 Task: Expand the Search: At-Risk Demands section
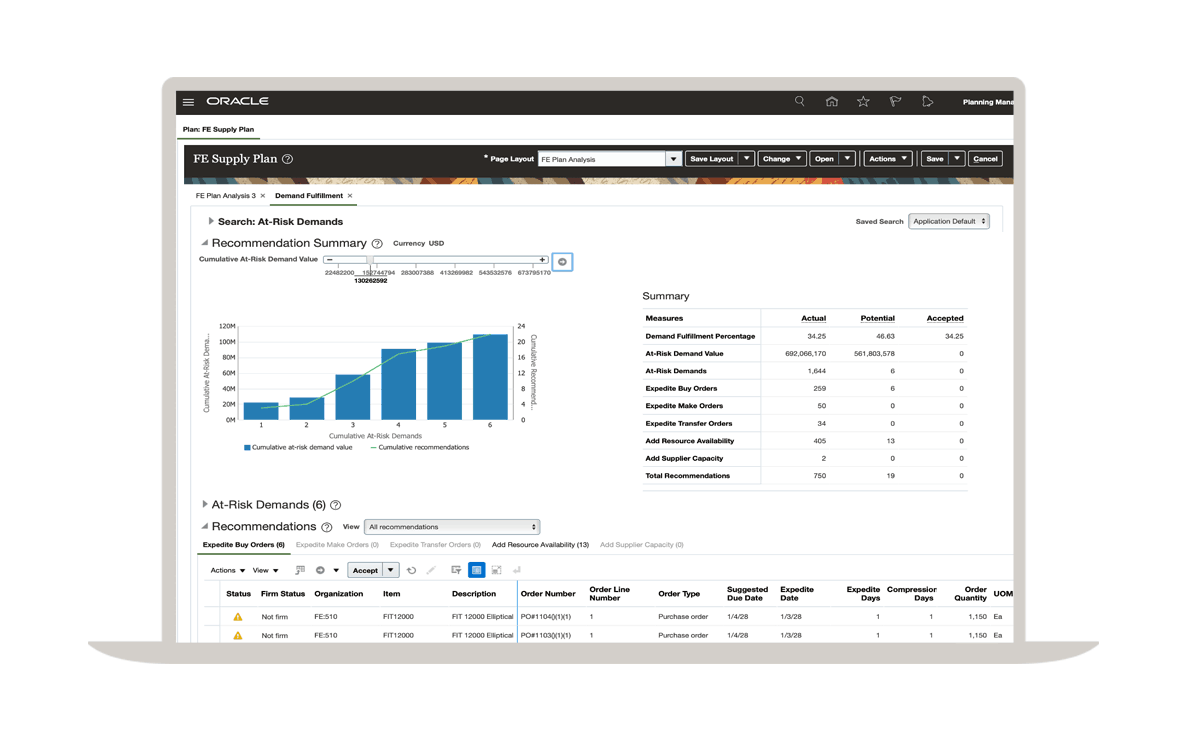pyautogui.click(x=211, y=222)
